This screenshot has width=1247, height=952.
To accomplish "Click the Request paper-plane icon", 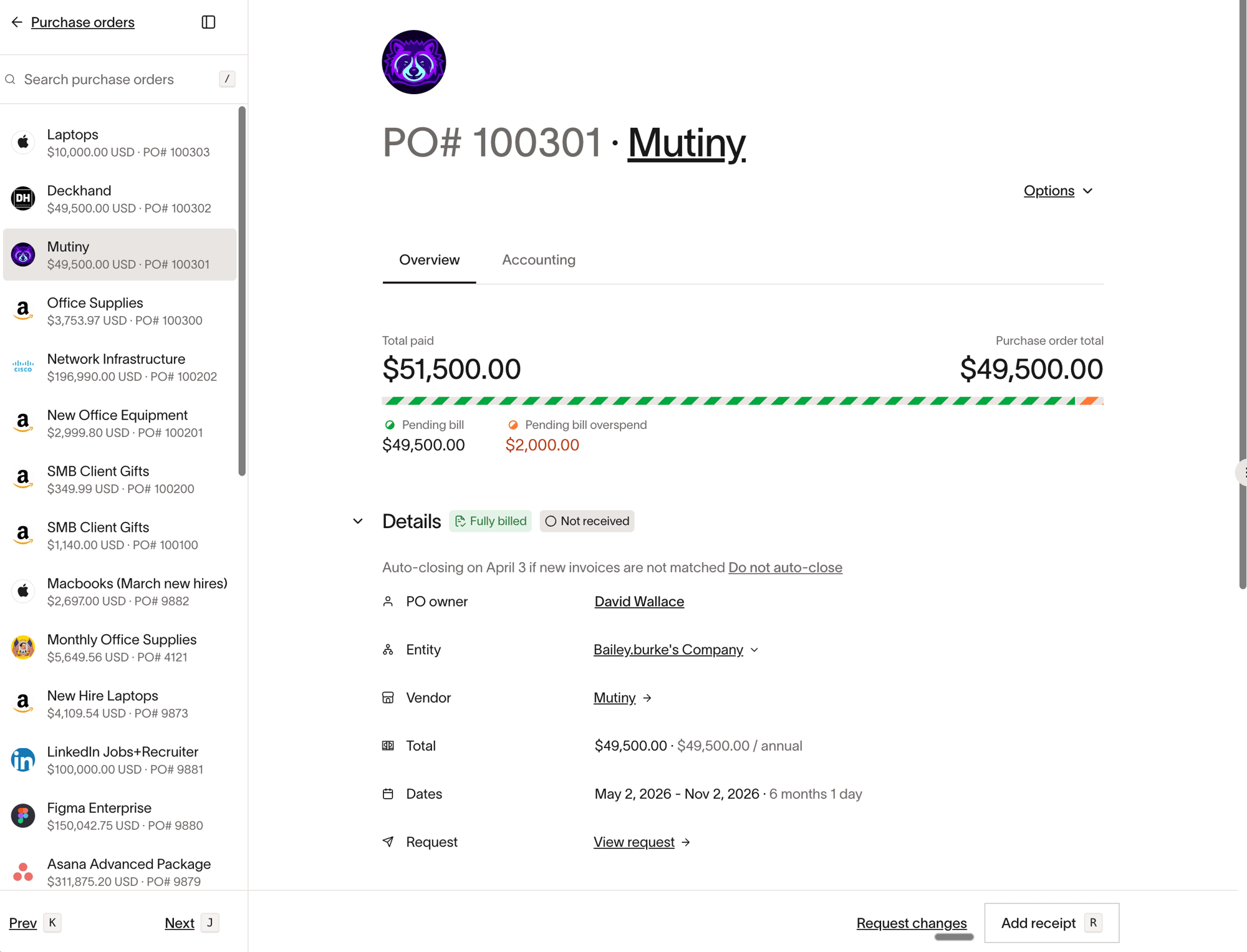I will [x=388, y=842].
